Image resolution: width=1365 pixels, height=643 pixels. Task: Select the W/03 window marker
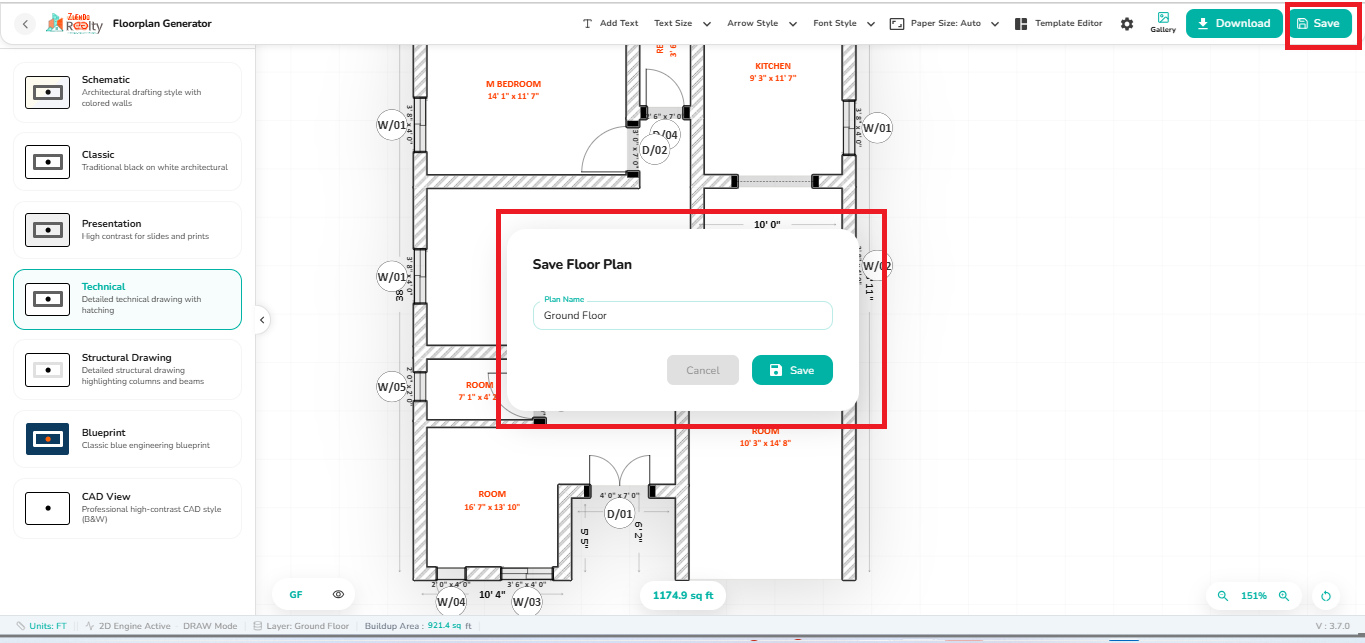[x=527, y=602]
